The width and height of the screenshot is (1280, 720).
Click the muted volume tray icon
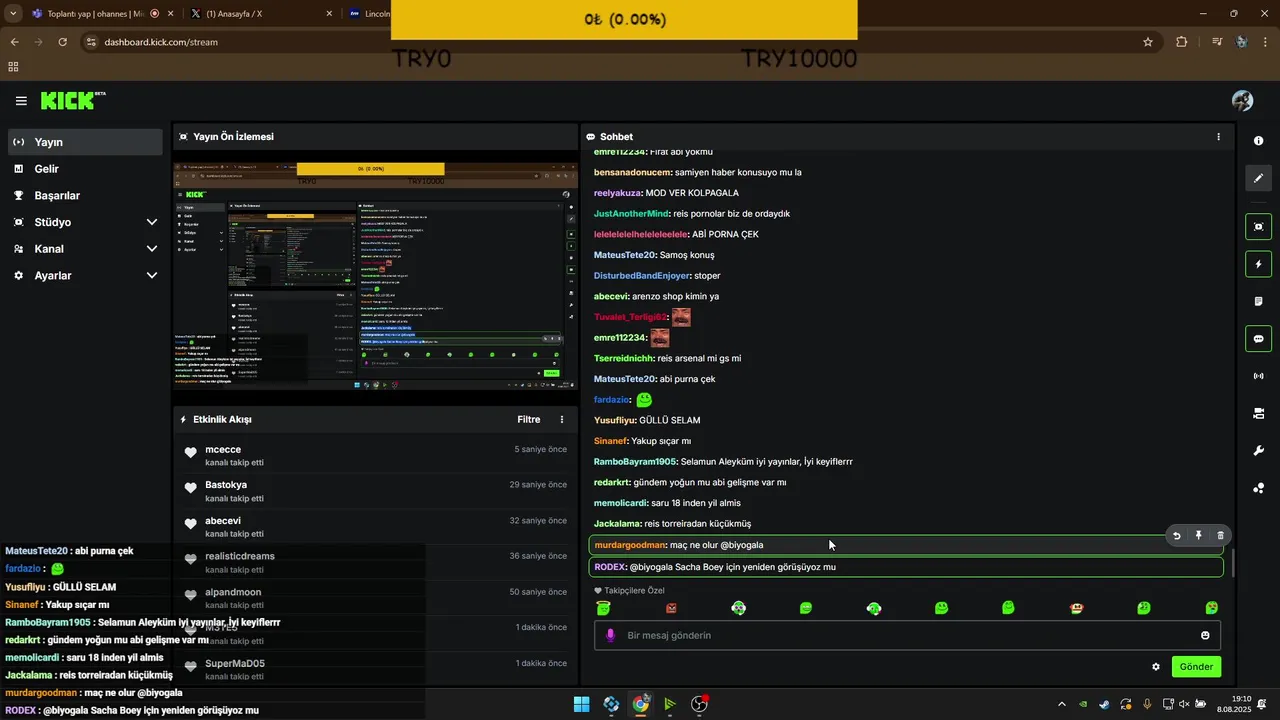tap(1184, 704)
